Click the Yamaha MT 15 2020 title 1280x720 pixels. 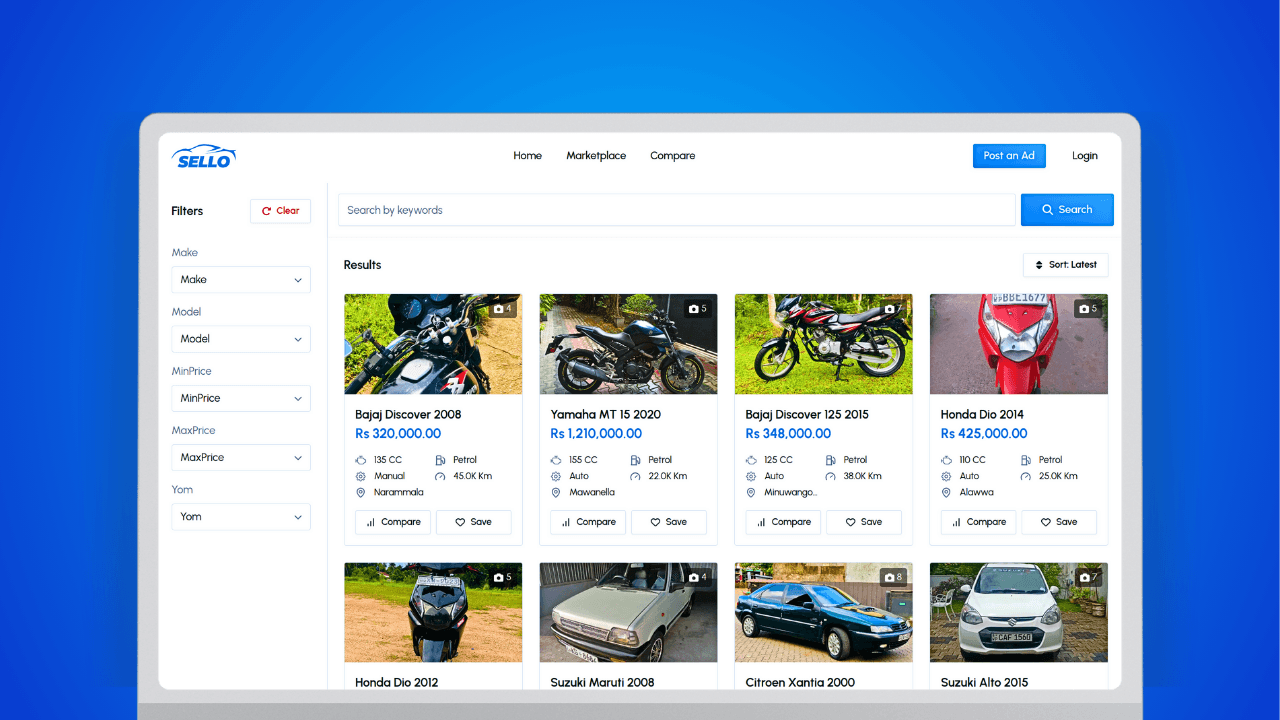coord(605,415)
